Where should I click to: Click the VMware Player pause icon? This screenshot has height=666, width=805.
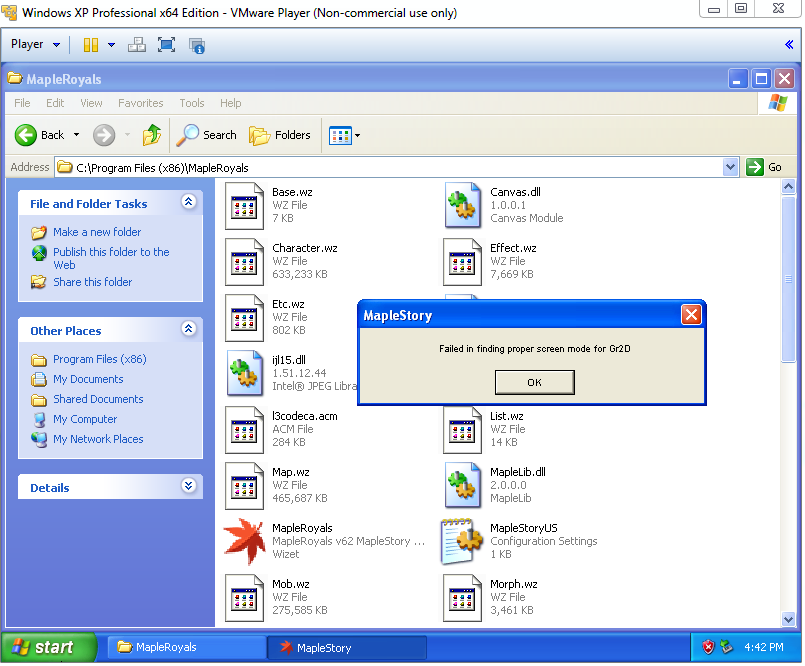[x=91, y=45]
